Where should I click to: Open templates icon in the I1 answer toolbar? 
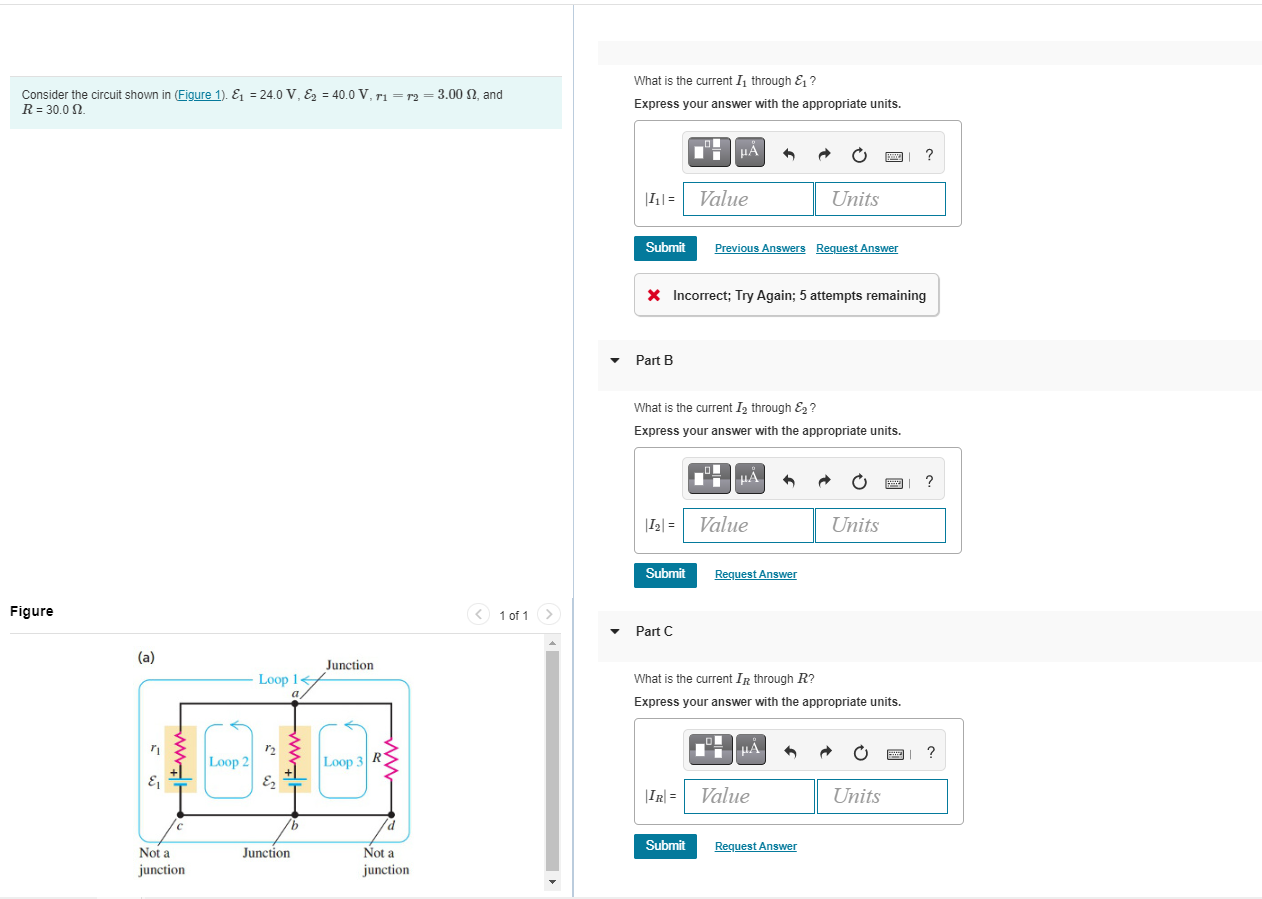pos(711,153)
